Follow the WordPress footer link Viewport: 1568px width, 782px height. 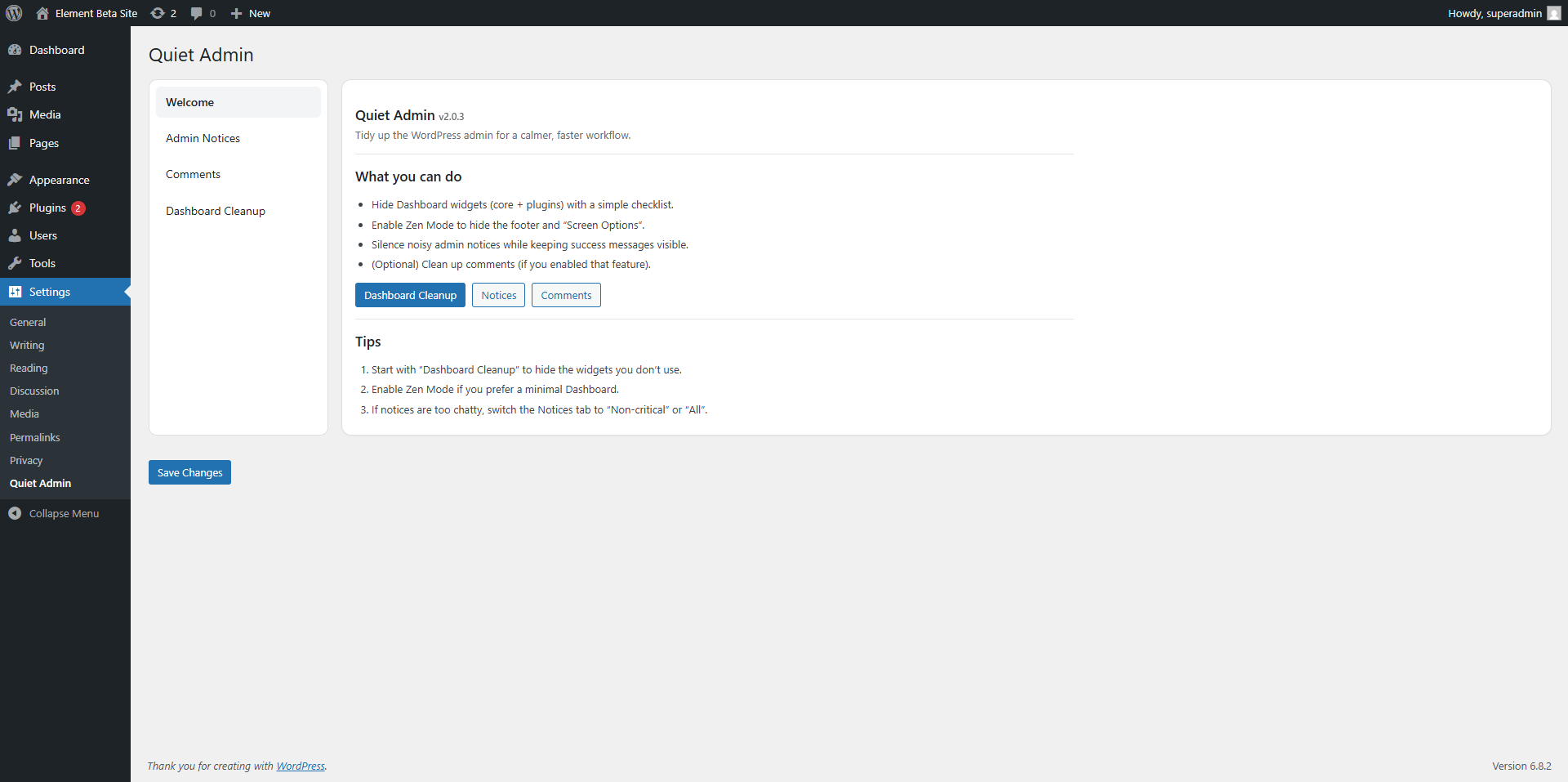coord(301,766)
